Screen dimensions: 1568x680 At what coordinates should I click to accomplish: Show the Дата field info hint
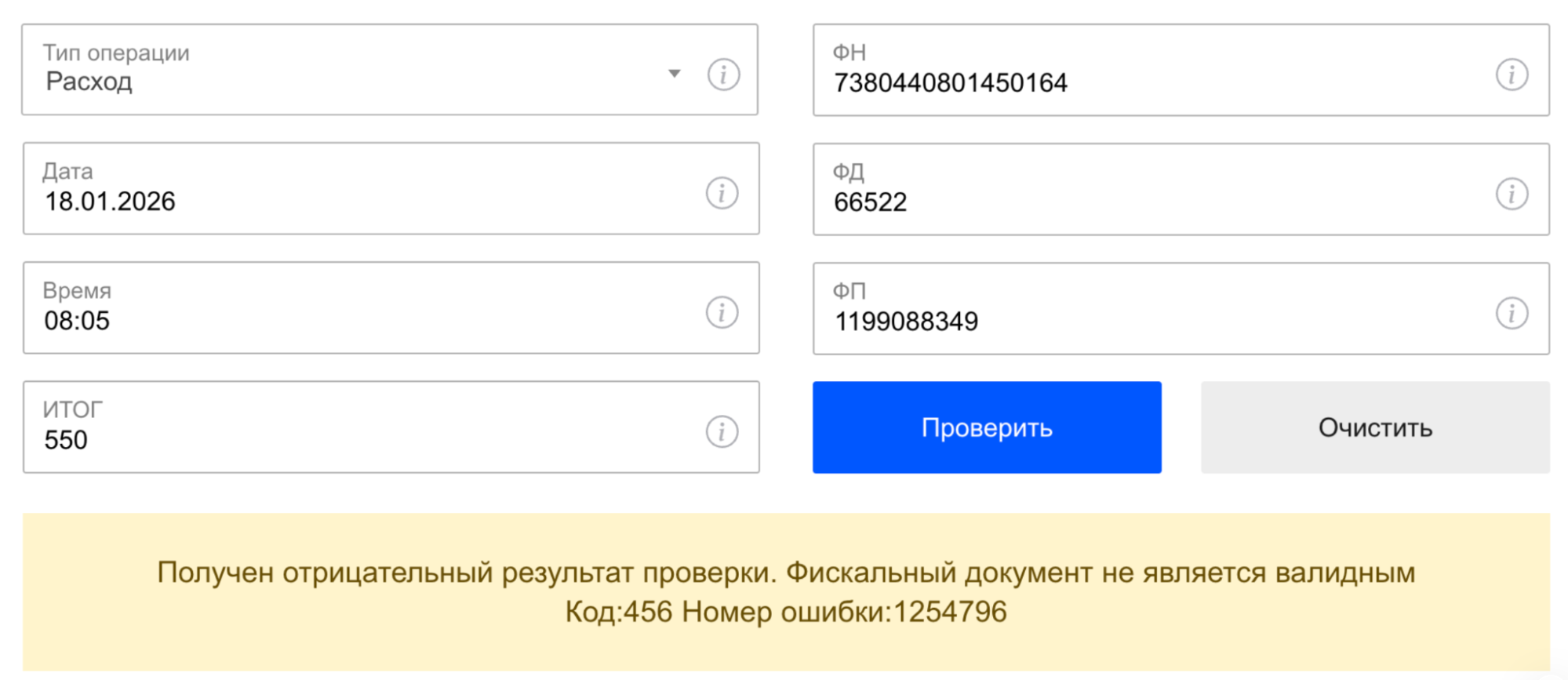pos(722,193)
